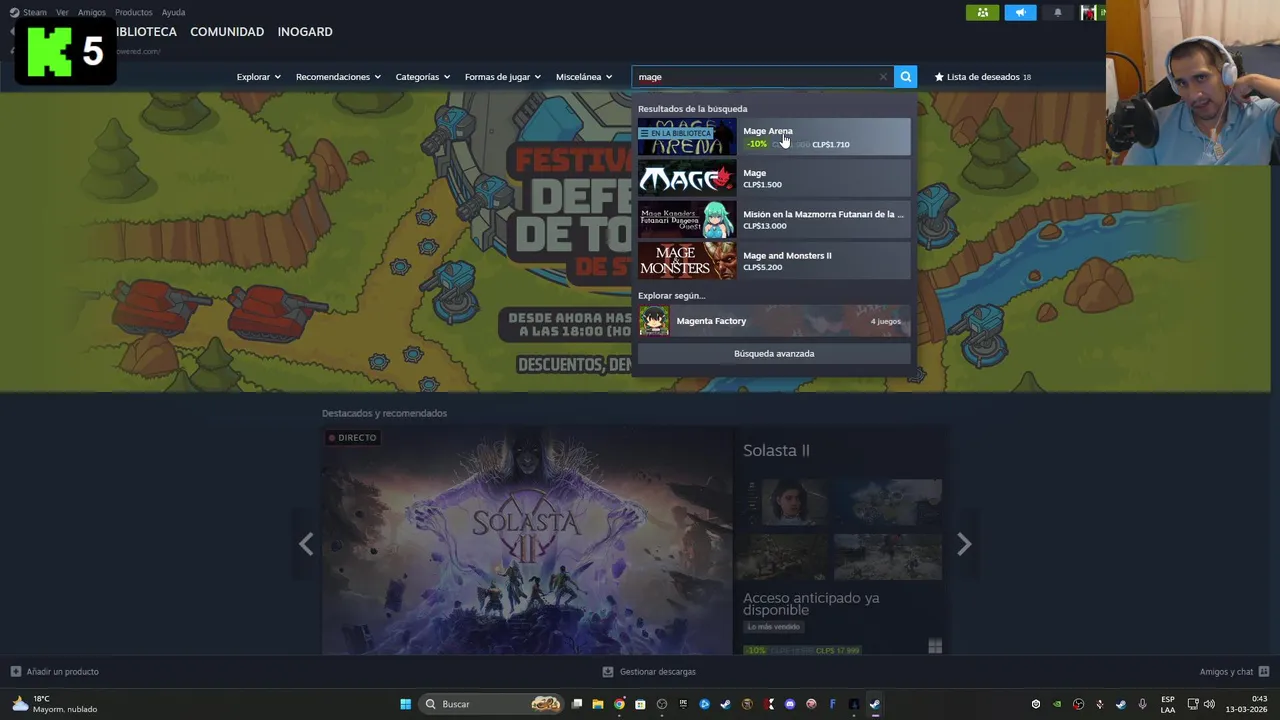
Task: Open Task View in the taskbar
Action: coord(577,704)
